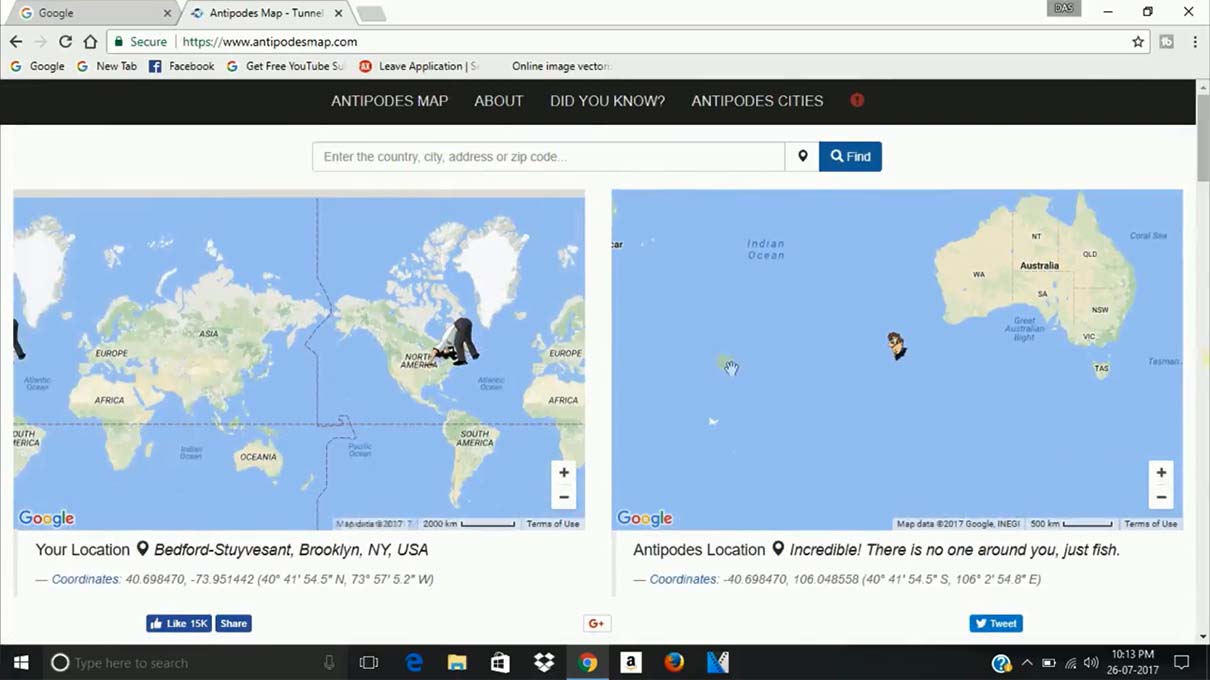Click the Find search button

tap(850, 157)
